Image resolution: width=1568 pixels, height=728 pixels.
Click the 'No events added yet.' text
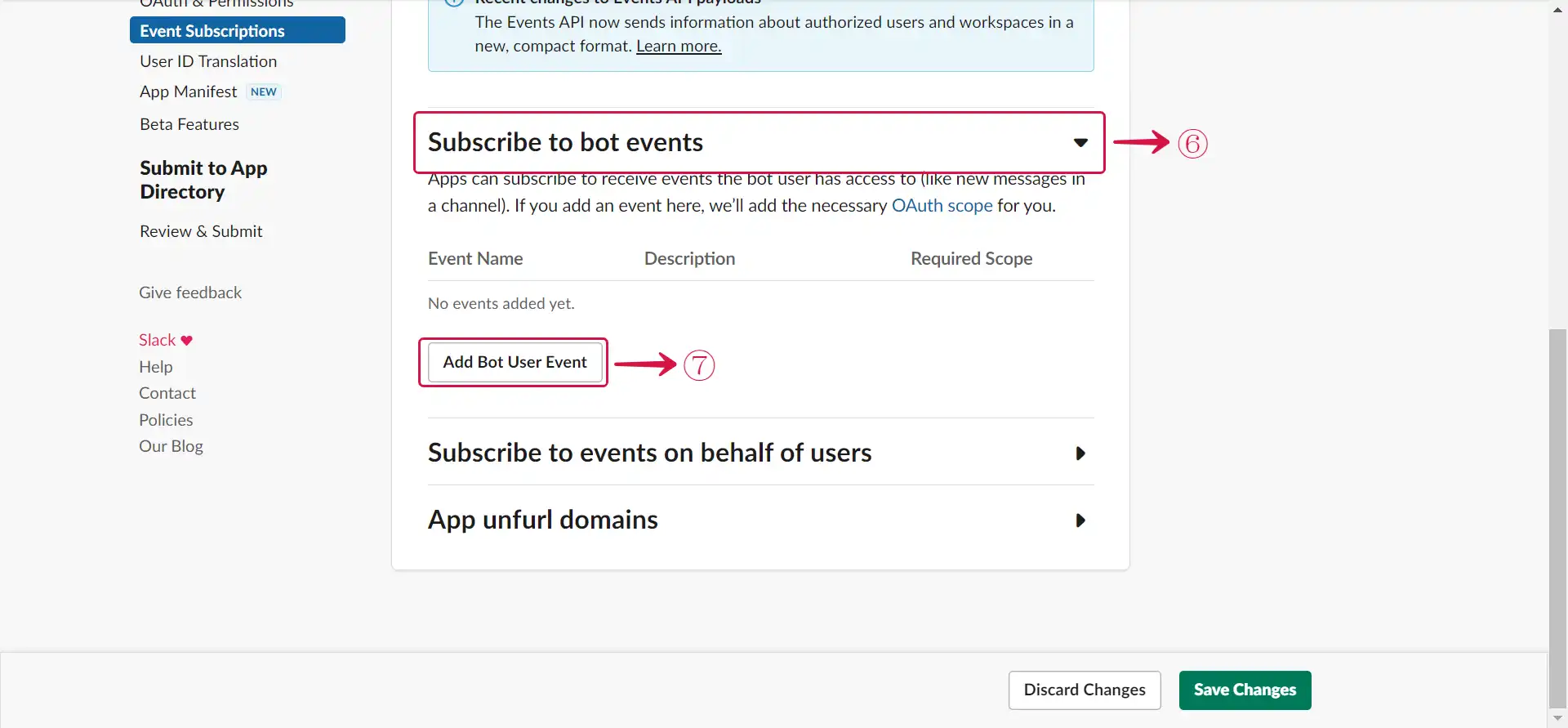pos(501,304)
